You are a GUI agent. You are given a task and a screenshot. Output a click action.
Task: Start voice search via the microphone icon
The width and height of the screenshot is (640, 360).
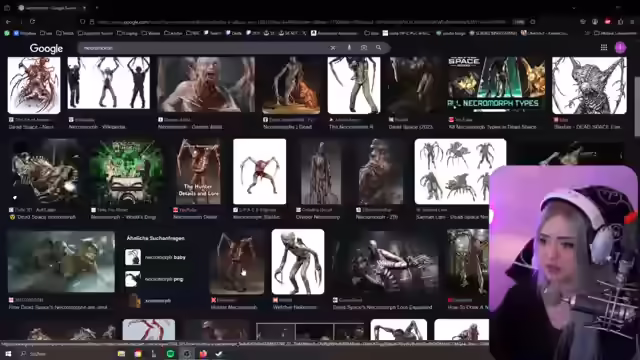(x=349, y=48)
